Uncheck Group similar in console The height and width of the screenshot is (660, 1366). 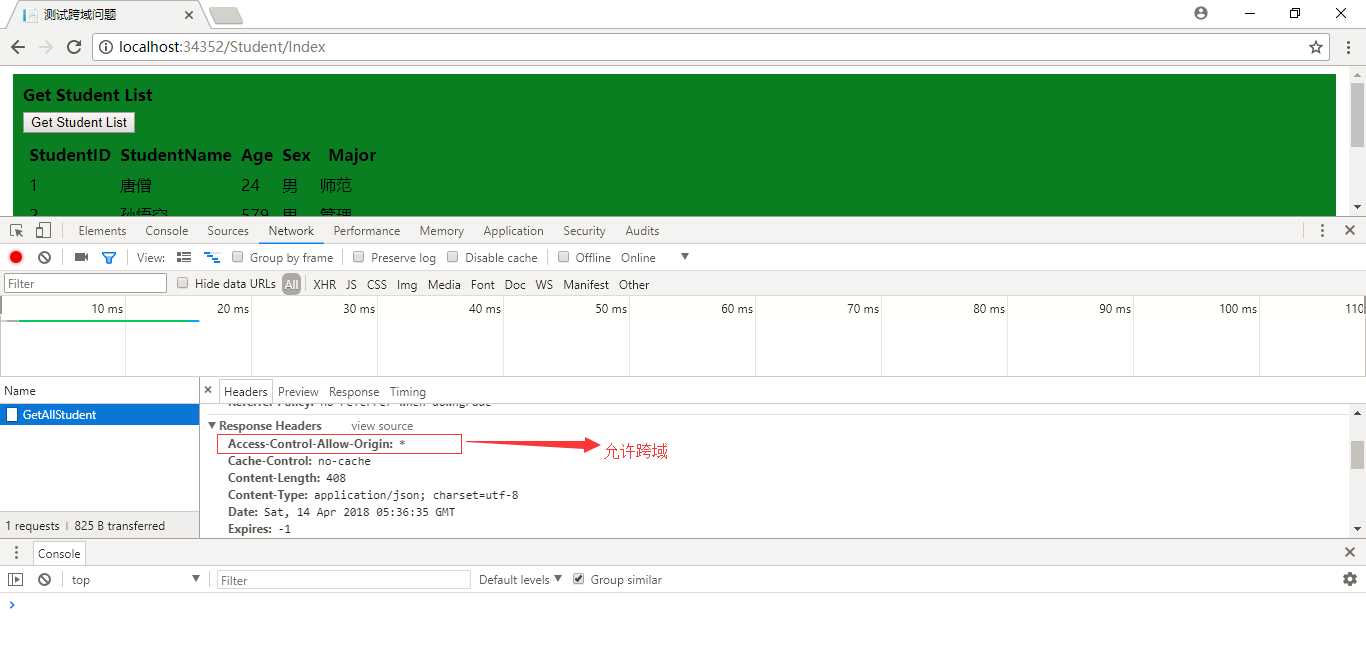coord(578,578)
